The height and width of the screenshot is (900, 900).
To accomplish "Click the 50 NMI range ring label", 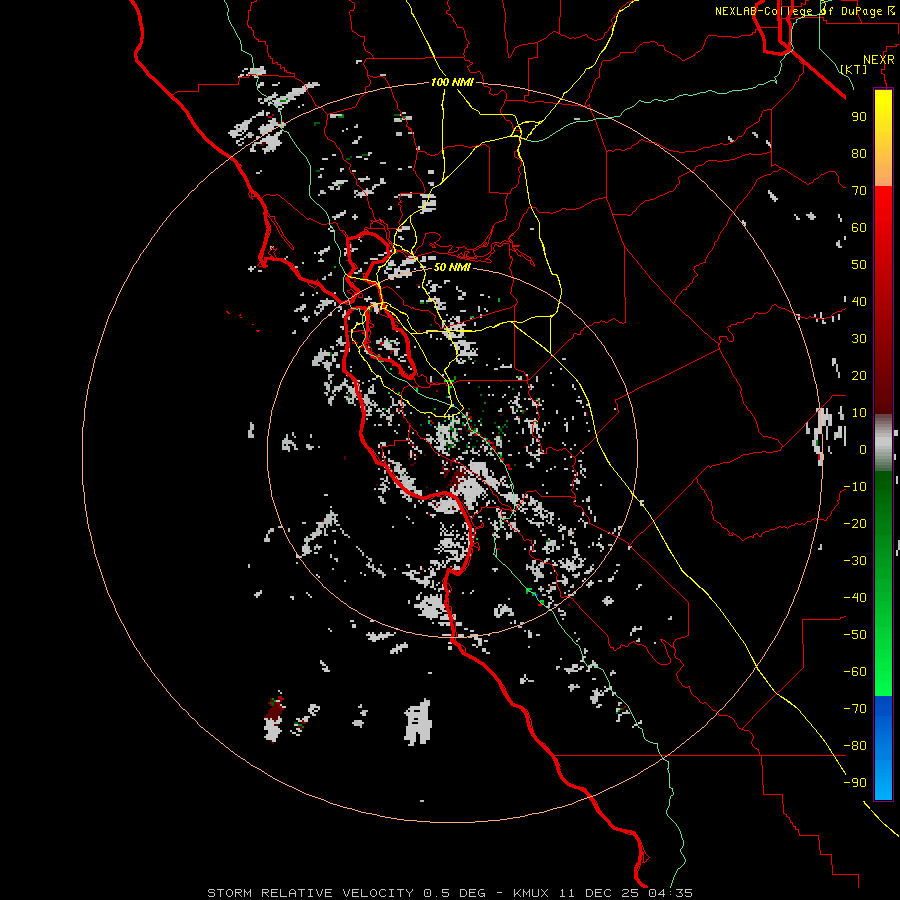I will pos(452,267).
